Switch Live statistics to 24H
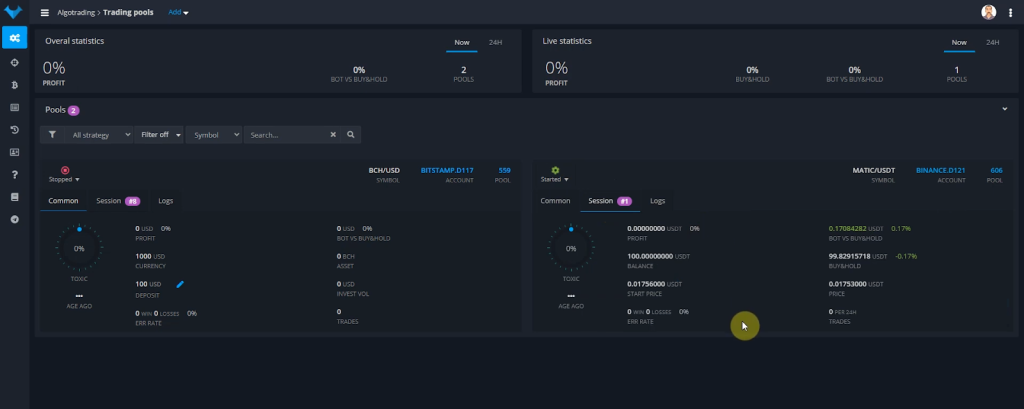 (992, 42)
